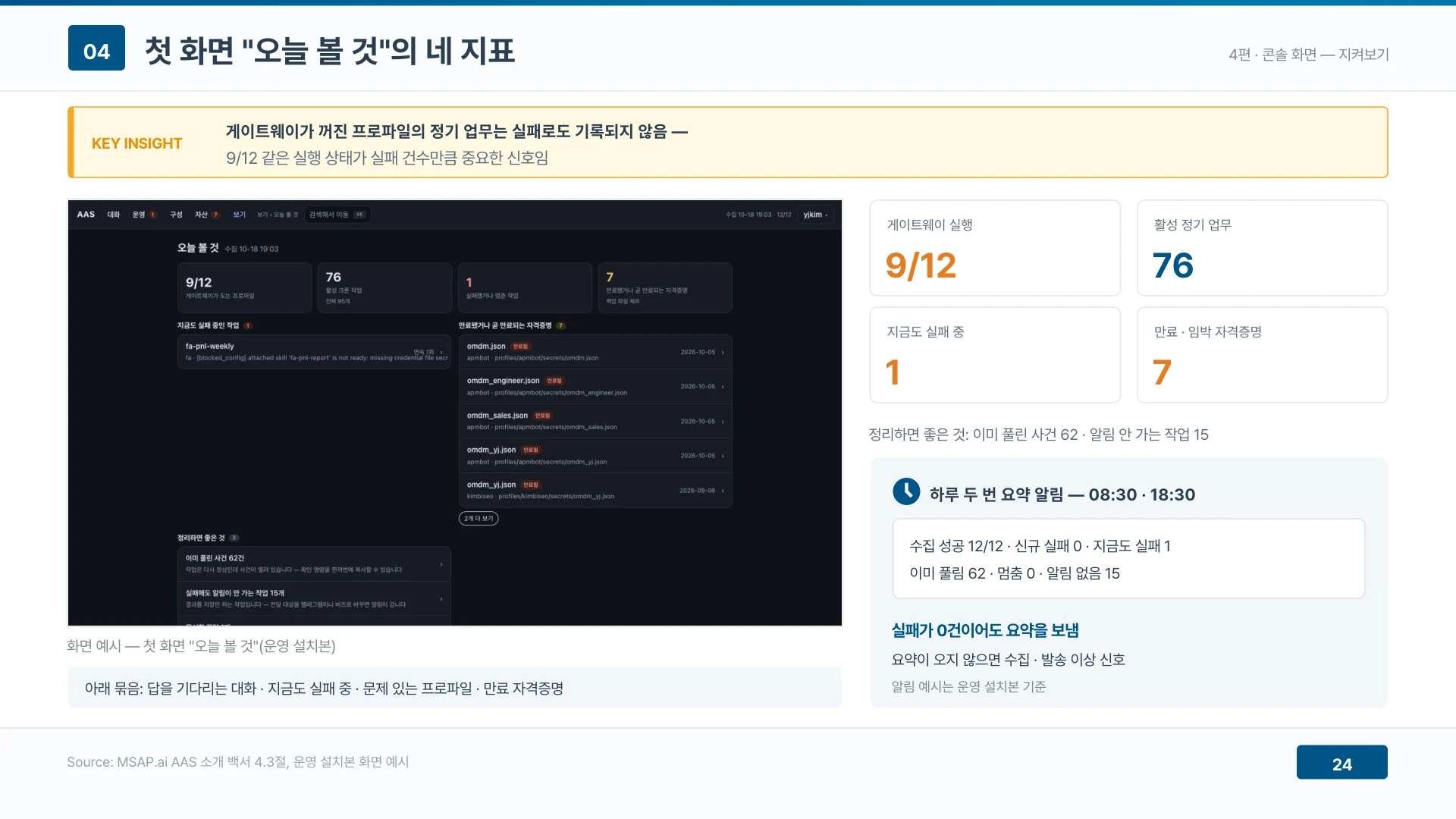Image resolution: width=1456 pixels, height=819 pixels.
Task: Click the 만료됨 badge next to omdm_sales.json
Action: (x=543, y=416)
